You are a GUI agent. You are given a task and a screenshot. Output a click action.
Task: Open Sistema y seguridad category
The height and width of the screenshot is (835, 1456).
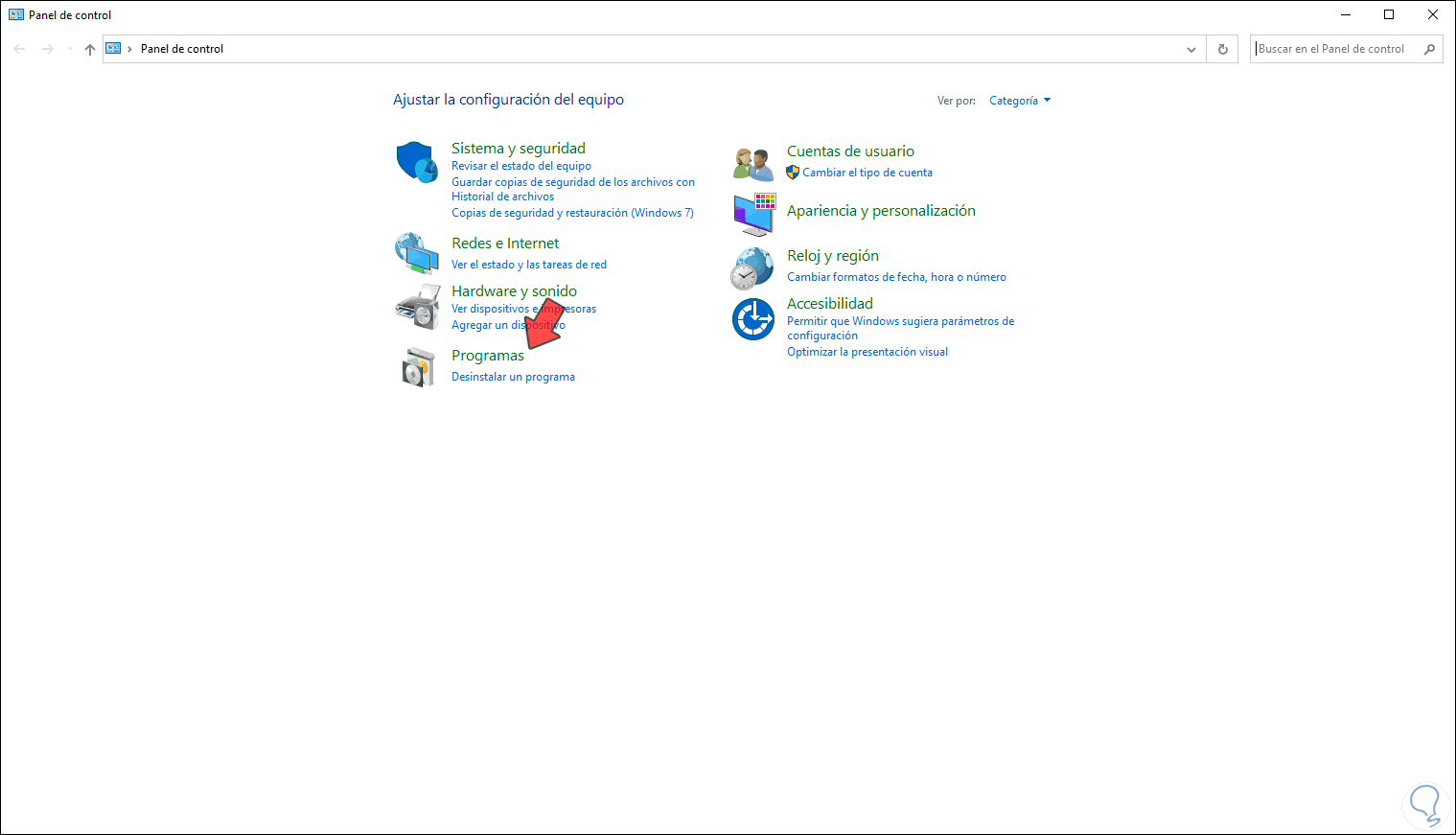(x=519, y=149)
